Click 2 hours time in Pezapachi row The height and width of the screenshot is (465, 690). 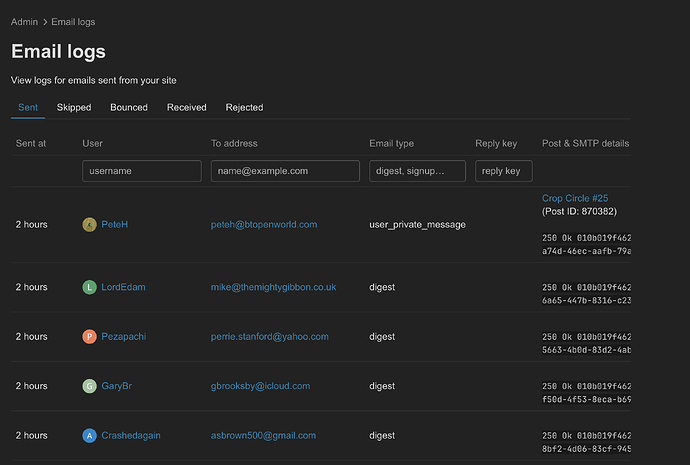click(x=31, y=337)
